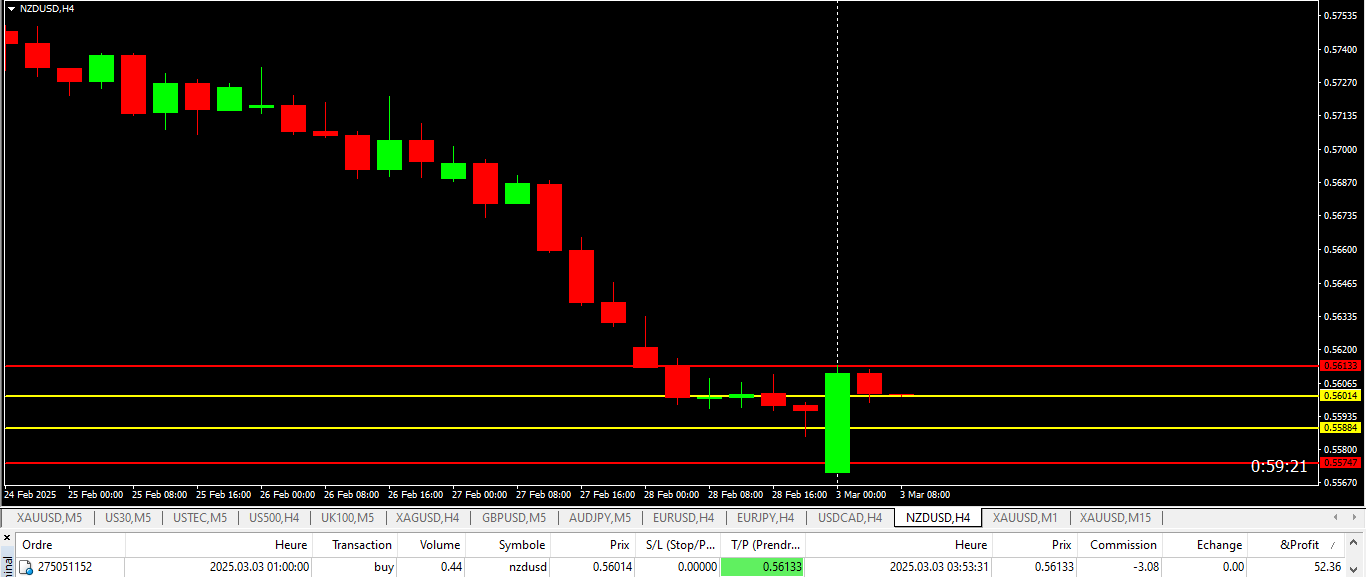
Task: Switch to the XAUUSD,M5 chart tab
Action: pyautogui.click(x=49, y=518)
